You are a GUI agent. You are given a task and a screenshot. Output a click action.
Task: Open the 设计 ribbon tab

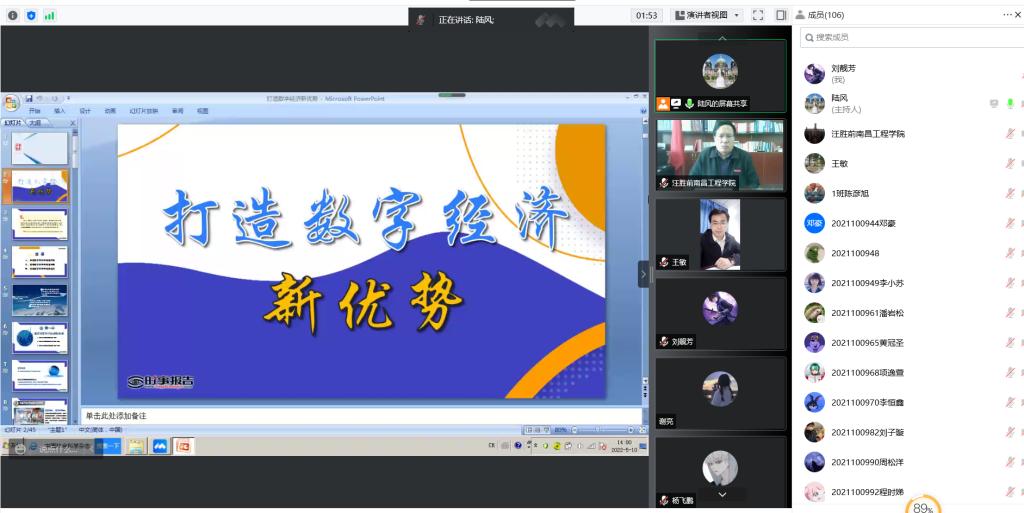pyautogui.click(x=85, y=111)
